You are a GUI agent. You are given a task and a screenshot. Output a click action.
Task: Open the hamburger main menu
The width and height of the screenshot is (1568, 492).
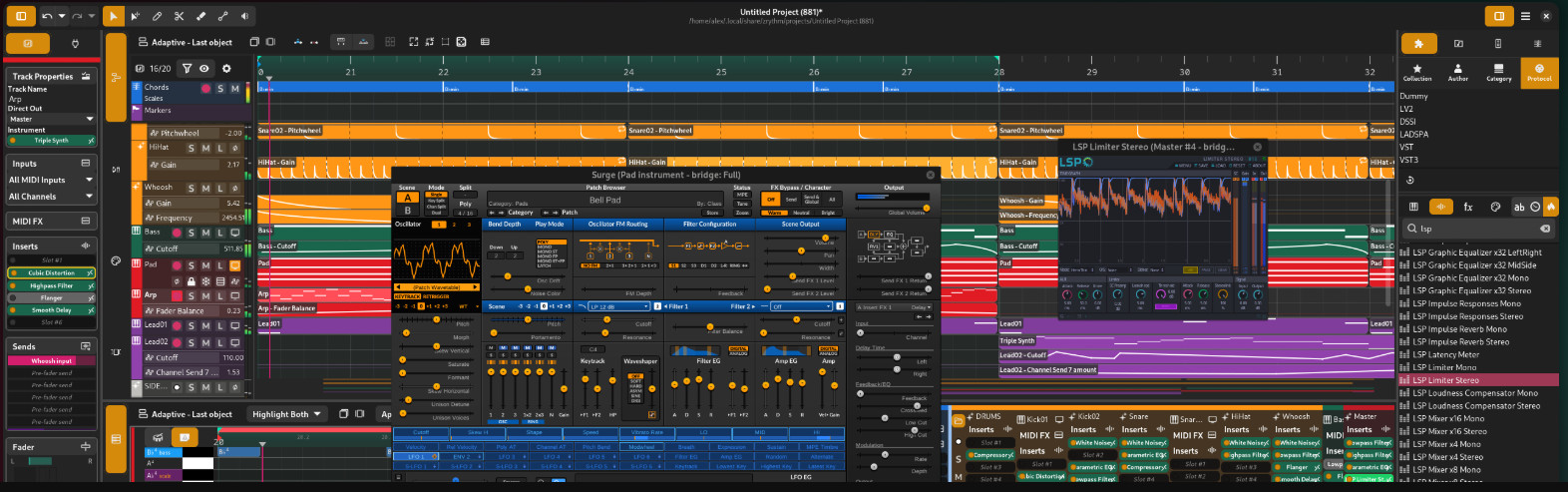(1525, 16)
